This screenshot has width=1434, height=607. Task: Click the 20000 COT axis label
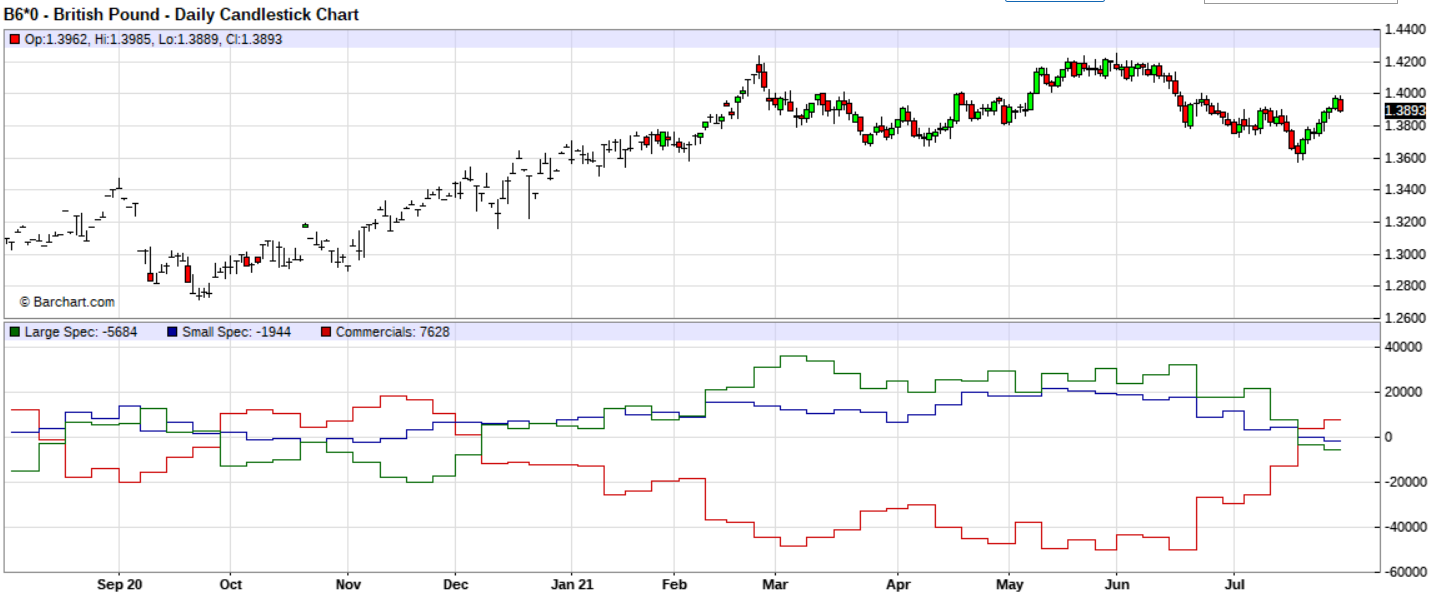[1403, 392]
